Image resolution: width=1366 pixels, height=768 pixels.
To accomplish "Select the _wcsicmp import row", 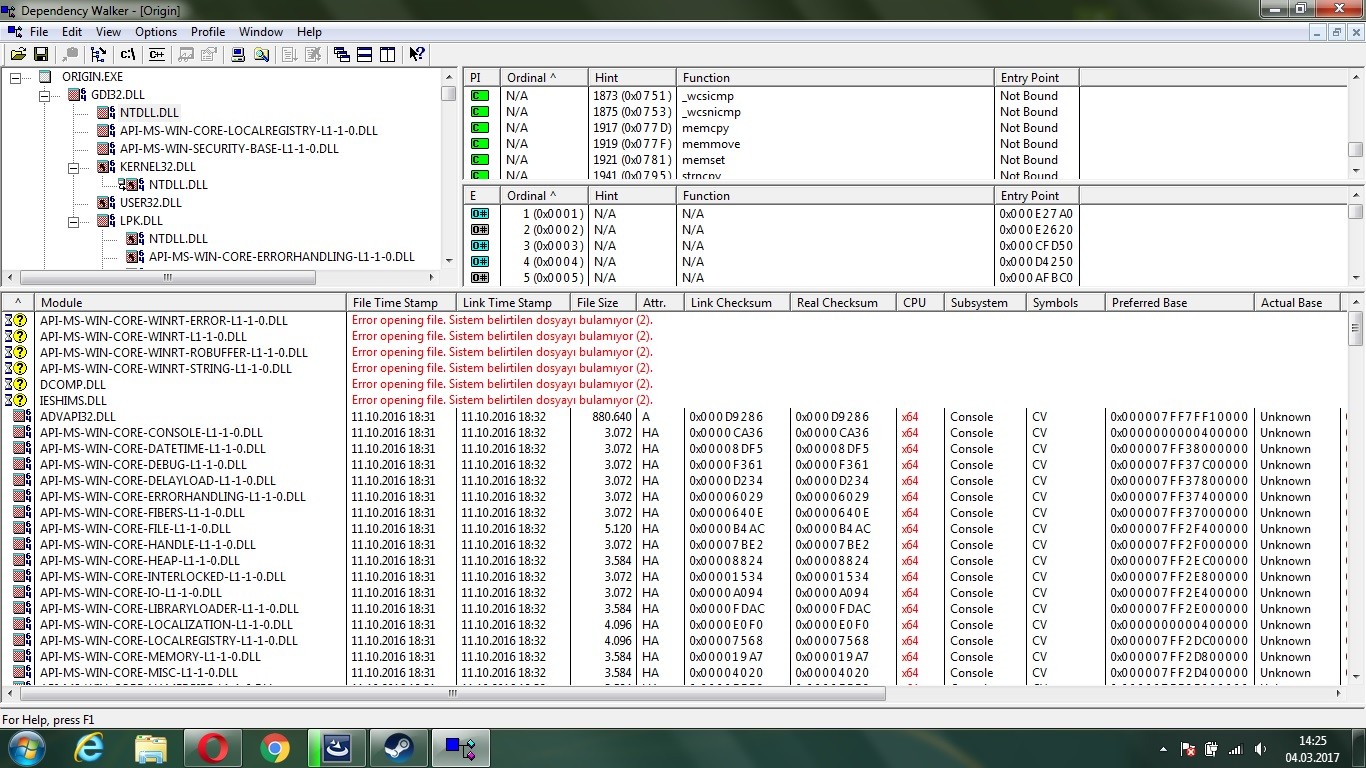I will 905,96.
